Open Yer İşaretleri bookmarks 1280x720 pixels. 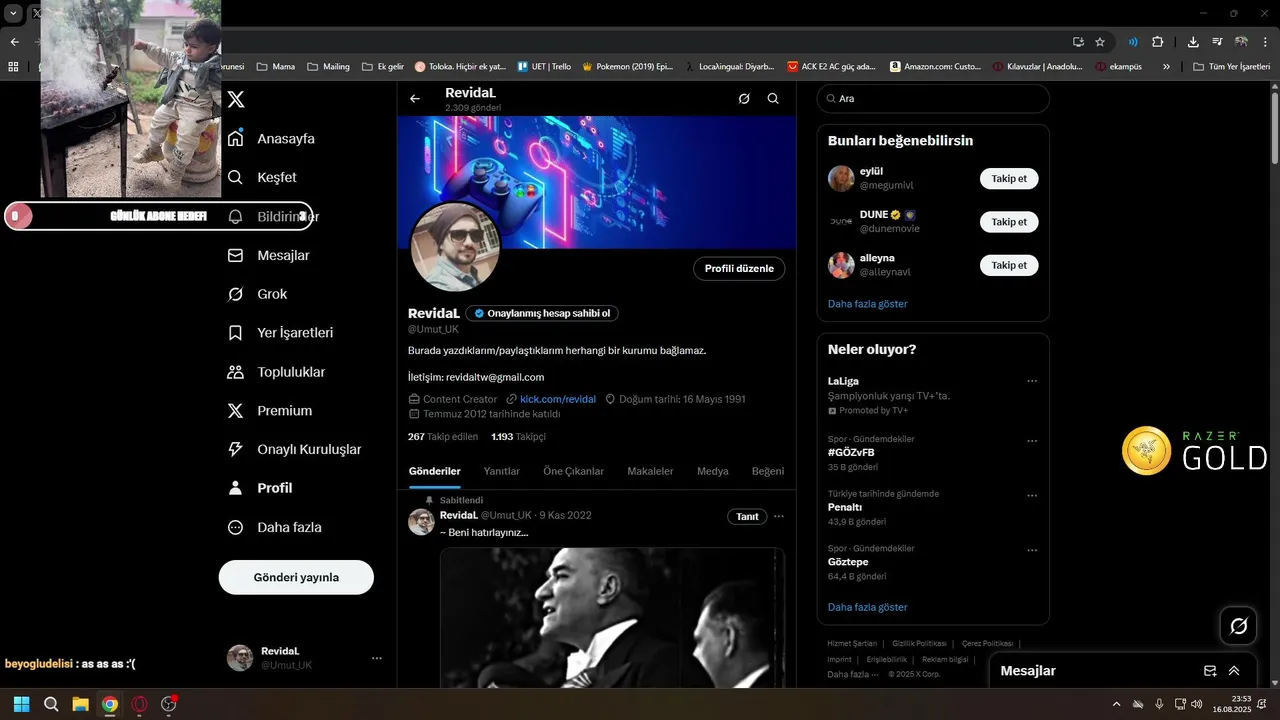pos(280,333)
